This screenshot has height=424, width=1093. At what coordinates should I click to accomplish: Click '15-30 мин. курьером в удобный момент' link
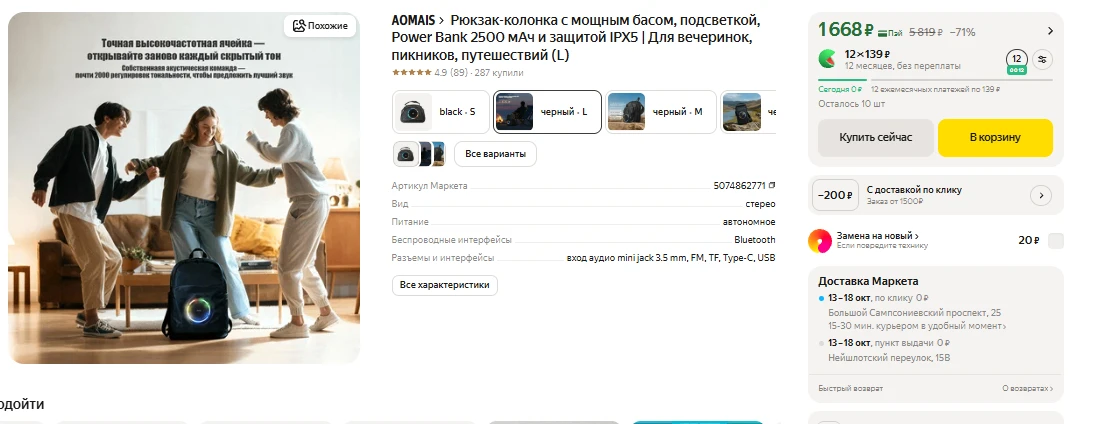point(917,326)
